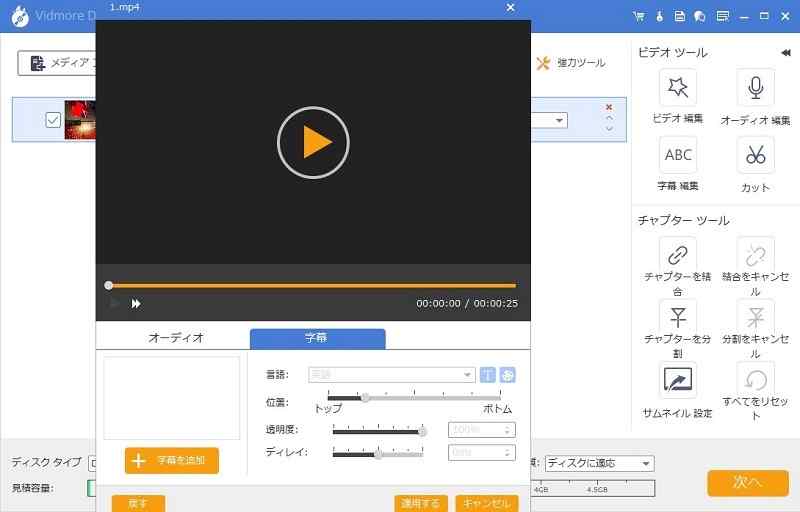Viewport: 800px width, 512px height.
Task: Click the video seek bar in preview
Action: (312, 286)
